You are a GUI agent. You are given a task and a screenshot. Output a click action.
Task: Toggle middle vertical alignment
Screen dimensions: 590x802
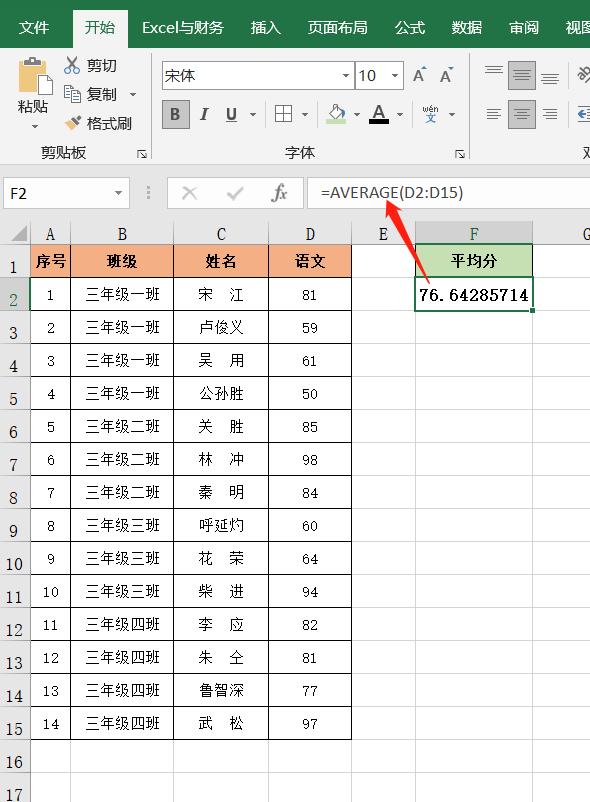[x=522, y=75]
